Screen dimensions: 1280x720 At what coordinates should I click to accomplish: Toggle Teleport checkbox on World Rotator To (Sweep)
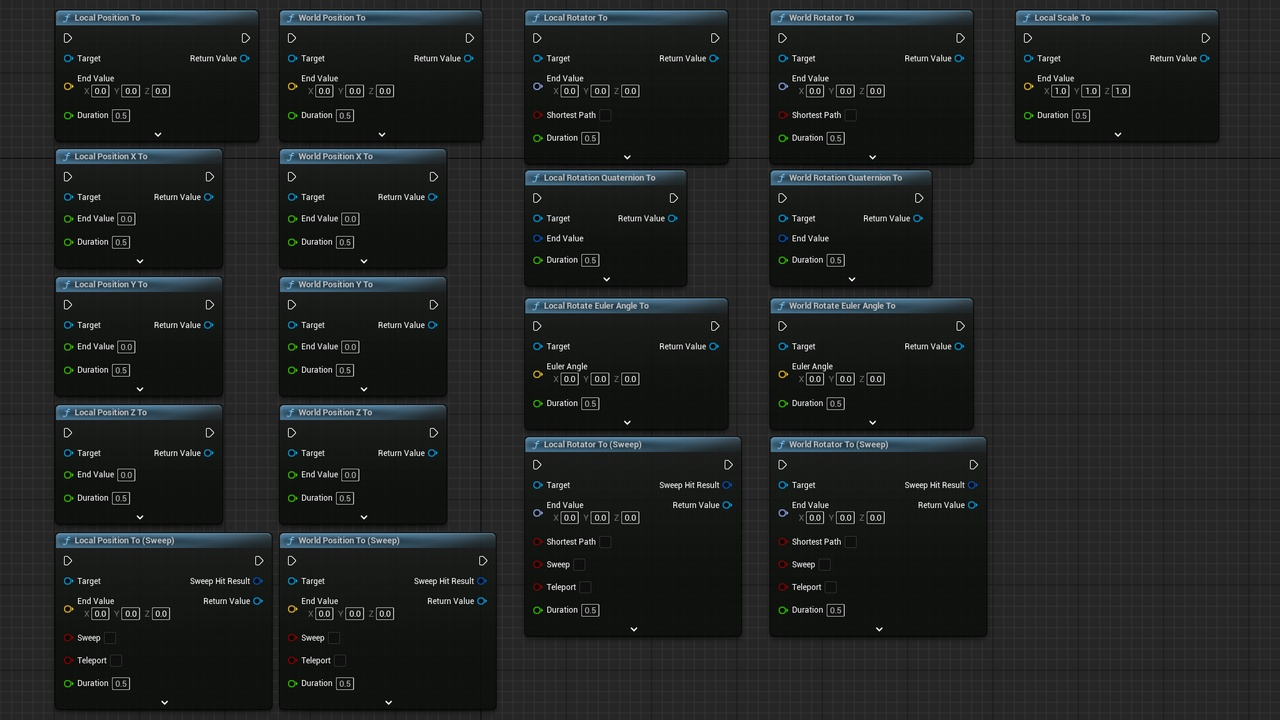pyautogui.click(x=830, y=587)
